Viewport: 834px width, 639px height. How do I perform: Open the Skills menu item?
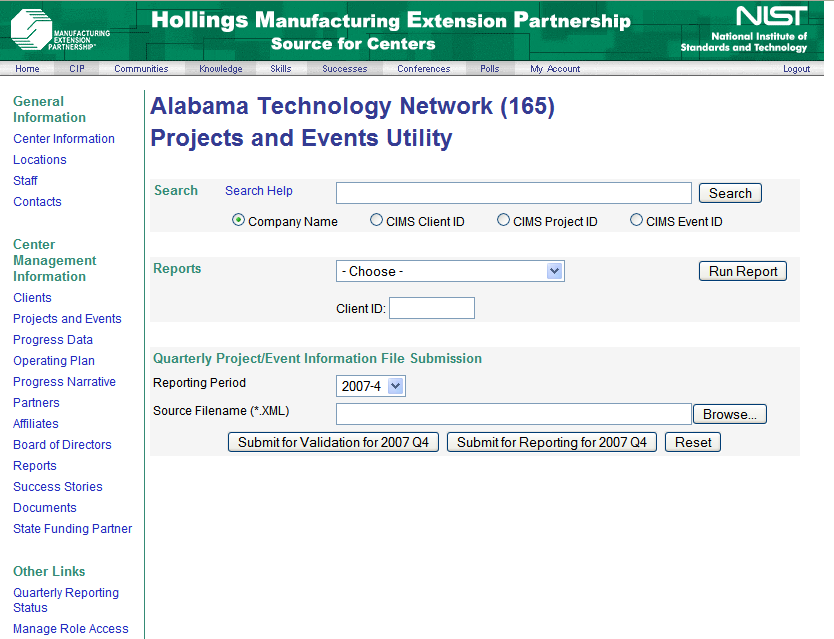(x=281, y=69)
